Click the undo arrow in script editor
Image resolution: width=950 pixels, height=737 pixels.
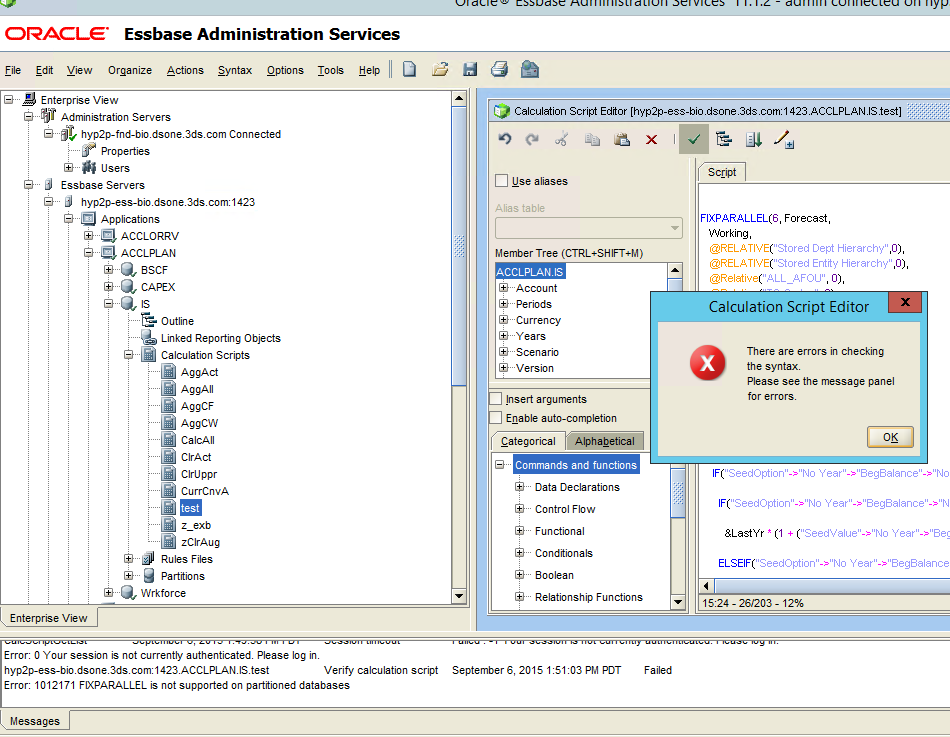505,139
